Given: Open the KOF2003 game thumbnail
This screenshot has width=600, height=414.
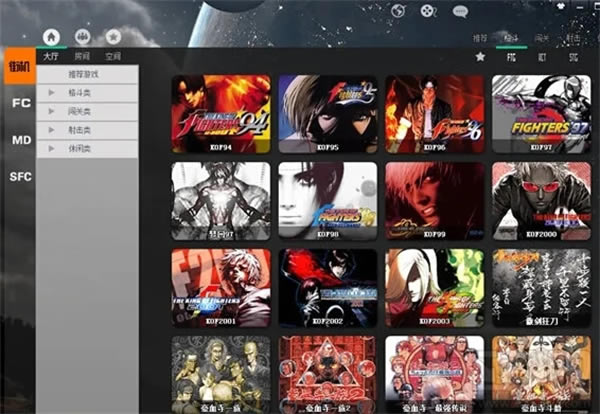Looking at the screenshot, I should pyautogui.click(x=435, y=288).
